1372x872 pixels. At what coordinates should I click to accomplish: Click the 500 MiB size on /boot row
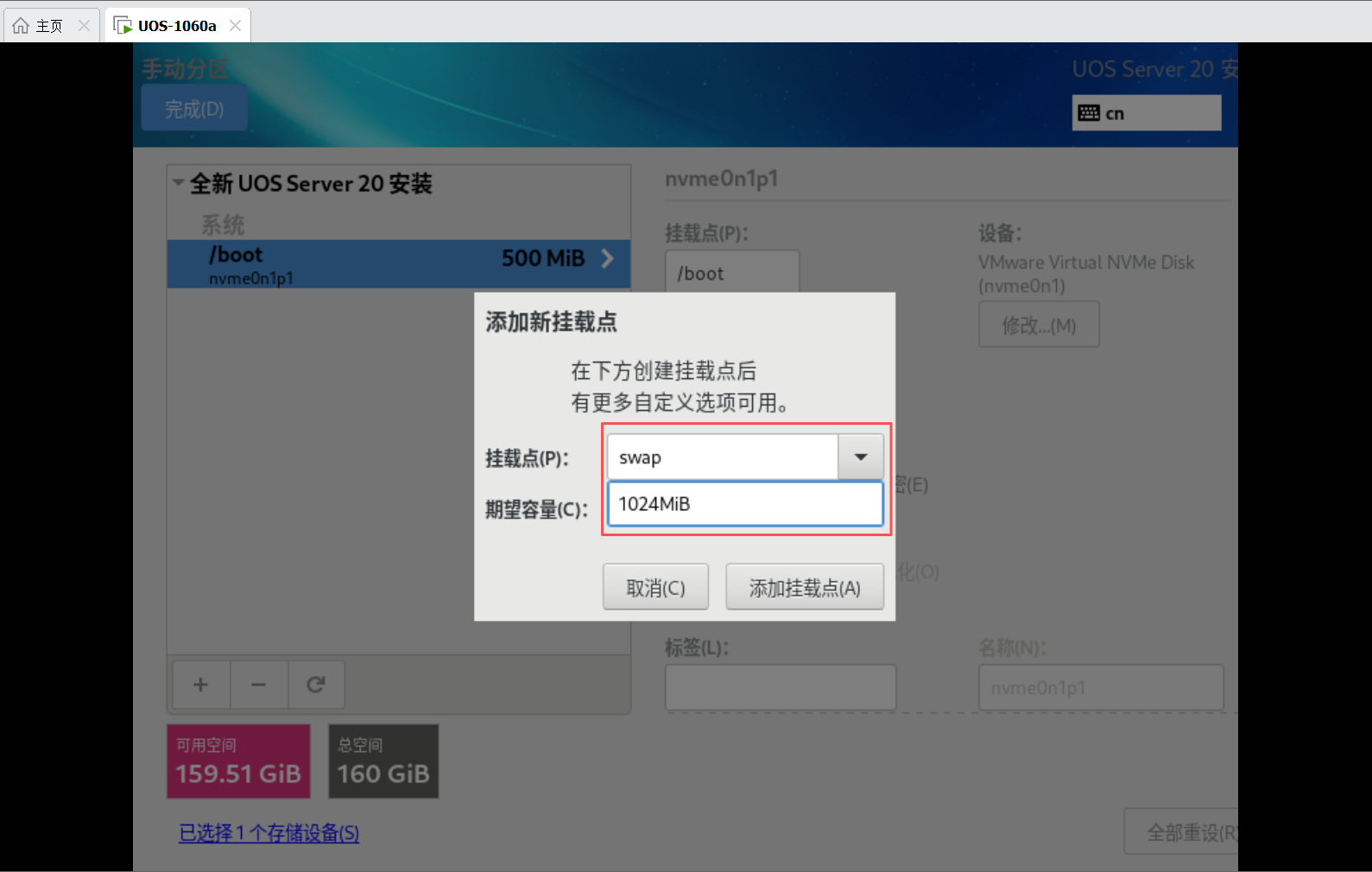(543, 258)
